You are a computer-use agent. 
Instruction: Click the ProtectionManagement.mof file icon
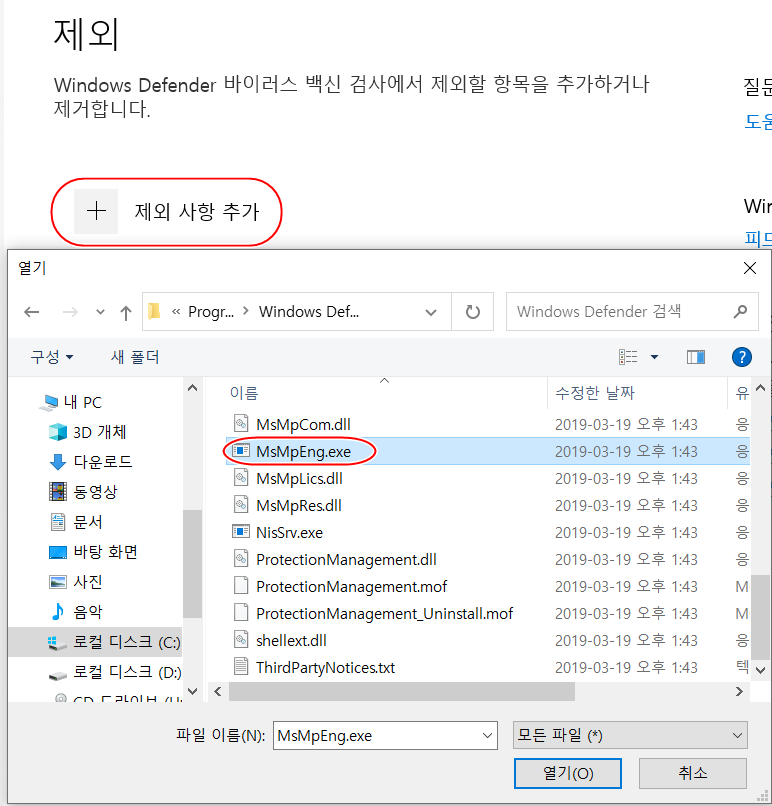pyautogui.click(x=241, y=586)
